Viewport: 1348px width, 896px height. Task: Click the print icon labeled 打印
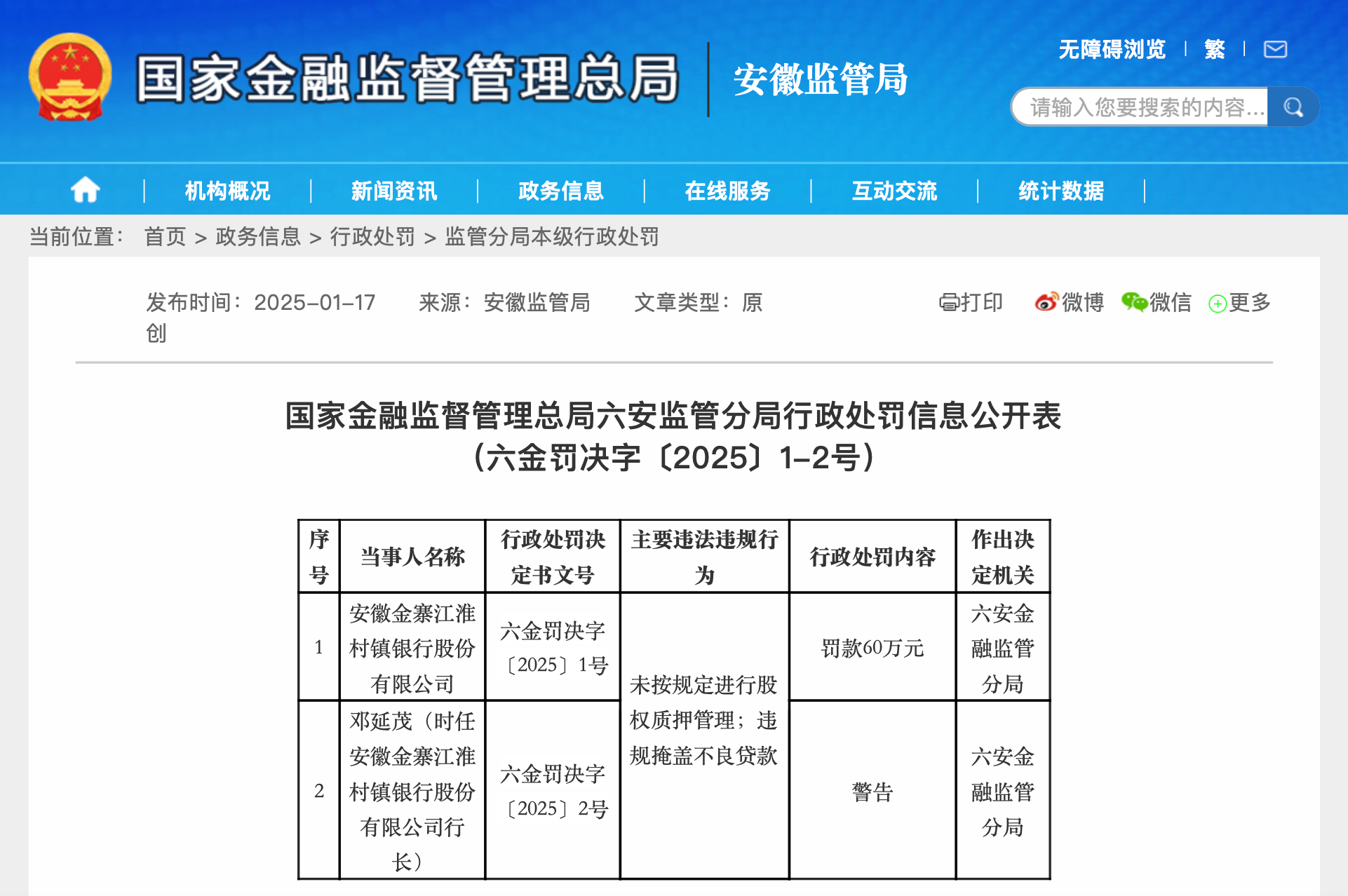tap(949, 303)
